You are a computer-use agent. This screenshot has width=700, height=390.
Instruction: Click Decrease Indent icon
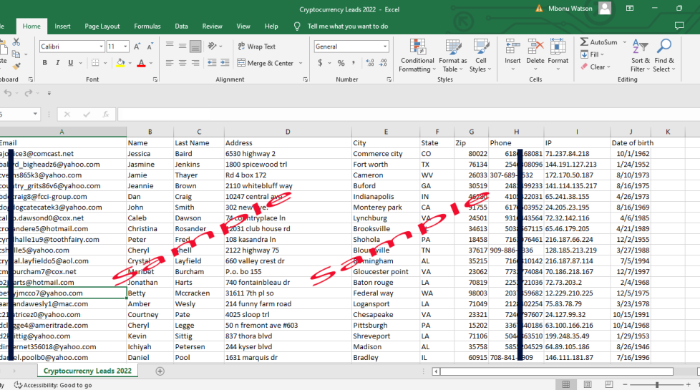[x=212, y=63]
